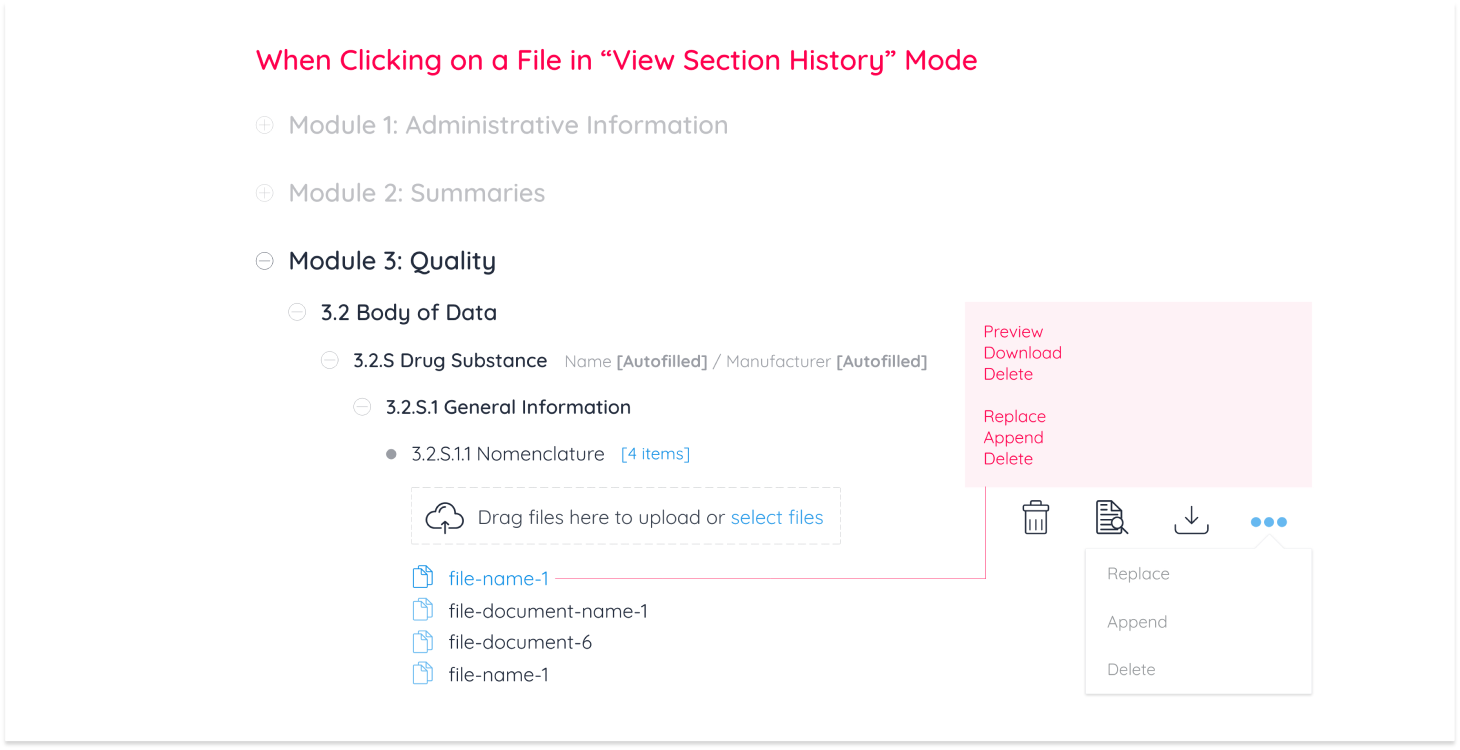Viewport: 1460px width, 750px height.
Task: Click the download icon in the toolbar
Action: pos(1190,517)
